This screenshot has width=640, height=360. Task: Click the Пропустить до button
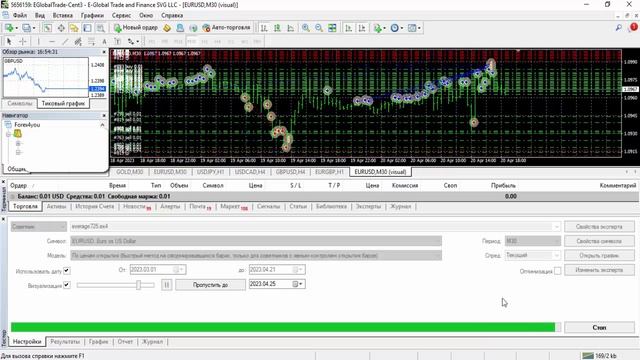point(210,284)
